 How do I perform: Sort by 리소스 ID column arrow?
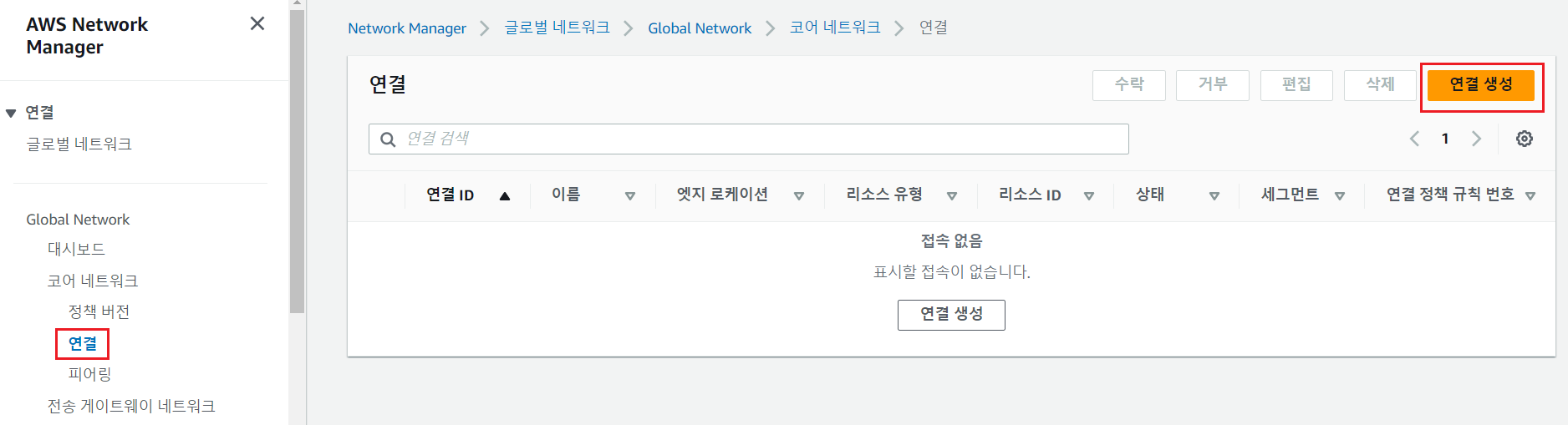pos(1089,196)
